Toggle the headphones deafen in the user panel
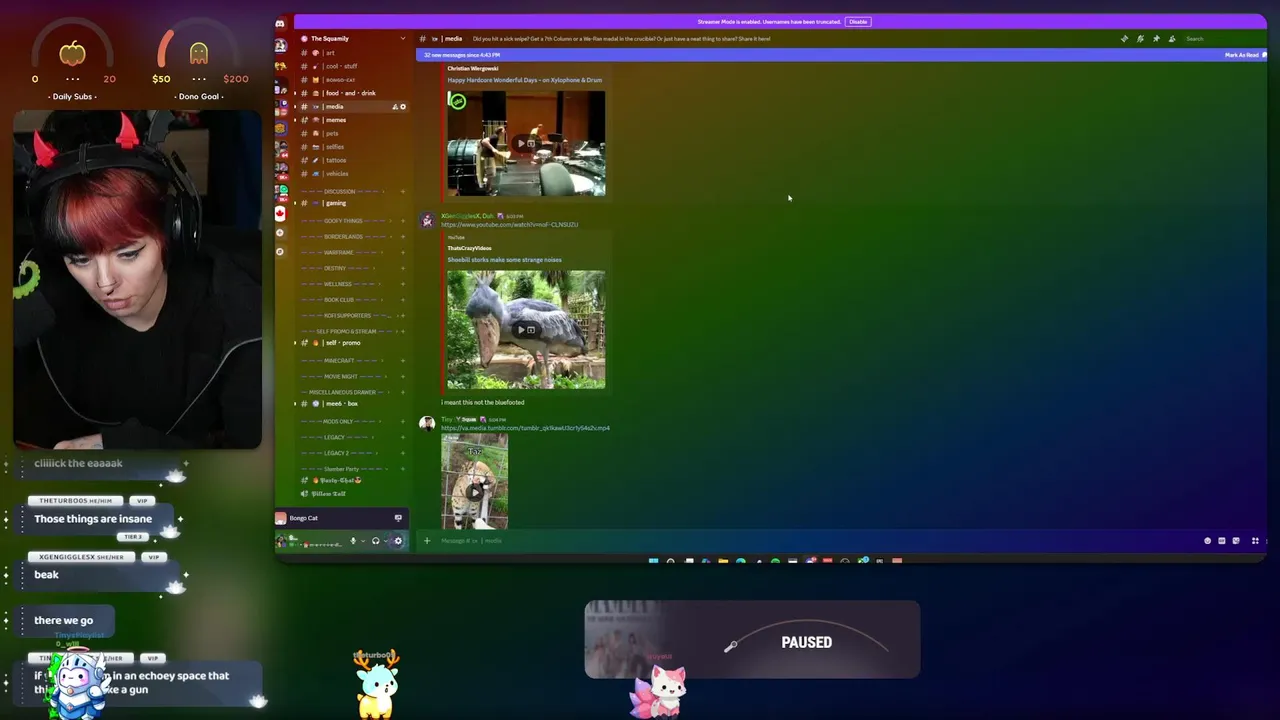This screenshot has width=1280, height=720. coord(376,541)
